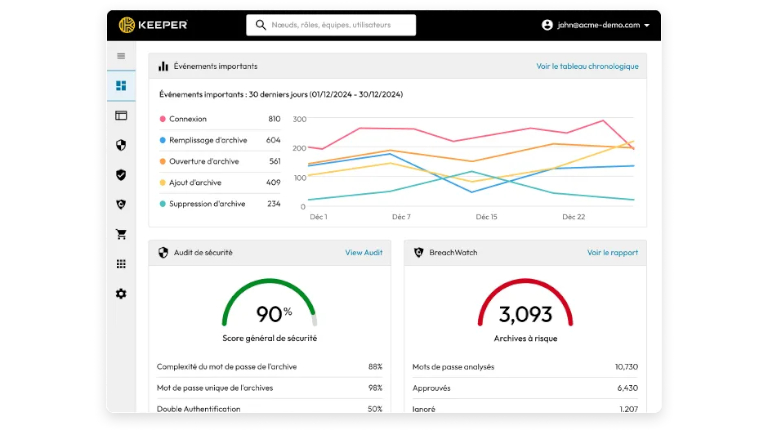Click the user avatar icon in header

[x=547, y=25]
